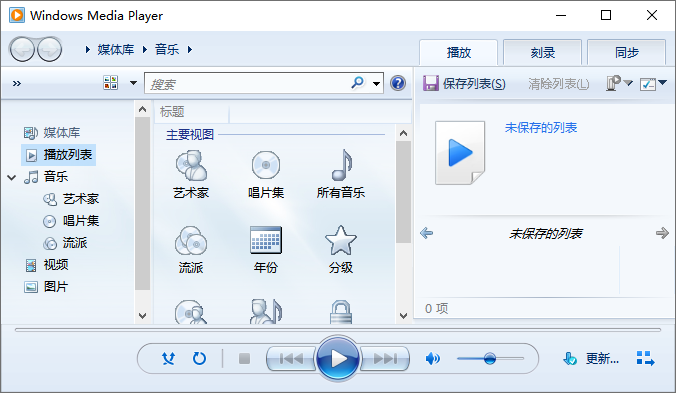The image size is (676, 393).
Task: Switch to the 播放 tab
Action: 459,52
